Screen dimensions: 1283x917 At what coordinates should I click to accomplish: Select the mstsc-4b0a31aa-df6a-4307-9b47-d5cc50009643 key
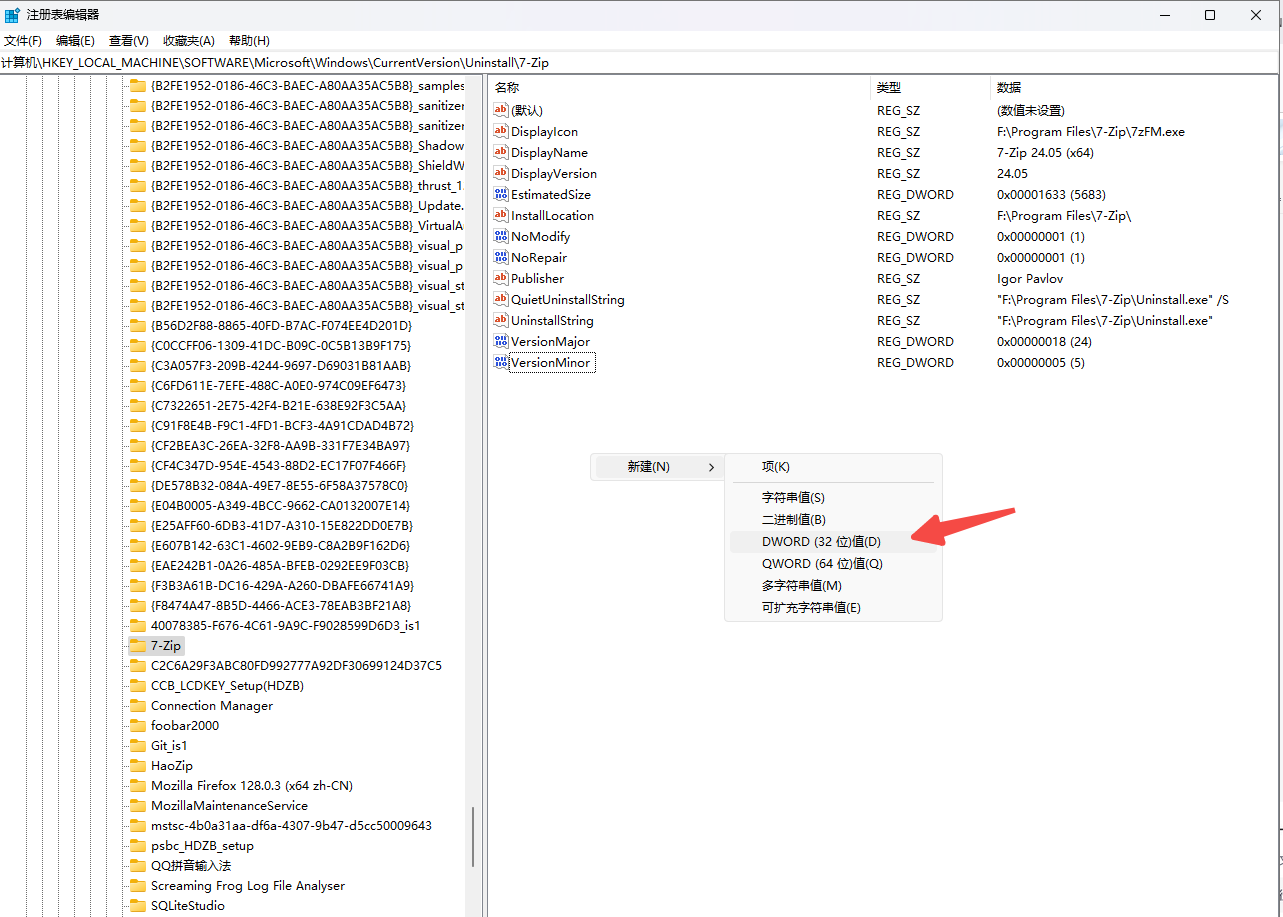tap(291, 826)
